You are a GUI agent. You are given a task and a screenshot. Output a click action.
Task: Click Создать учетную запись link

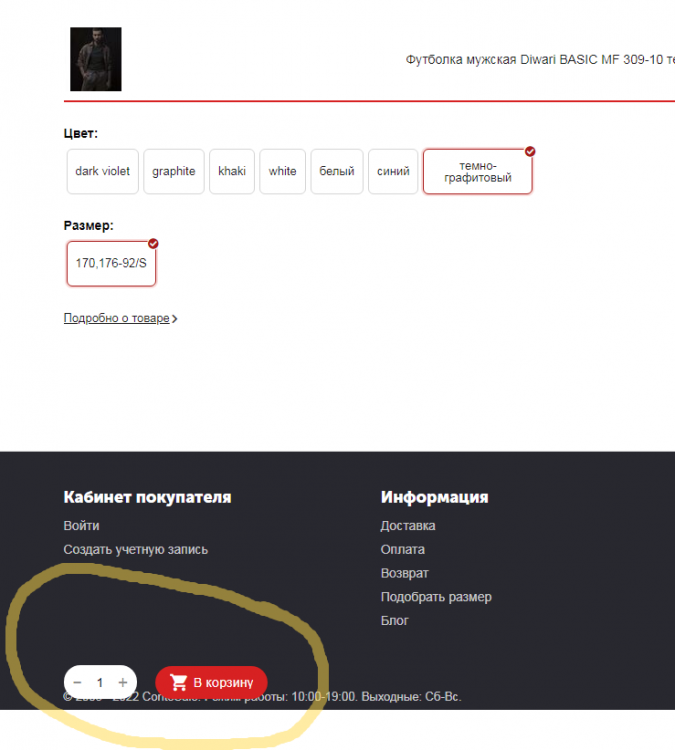point(135,550)
